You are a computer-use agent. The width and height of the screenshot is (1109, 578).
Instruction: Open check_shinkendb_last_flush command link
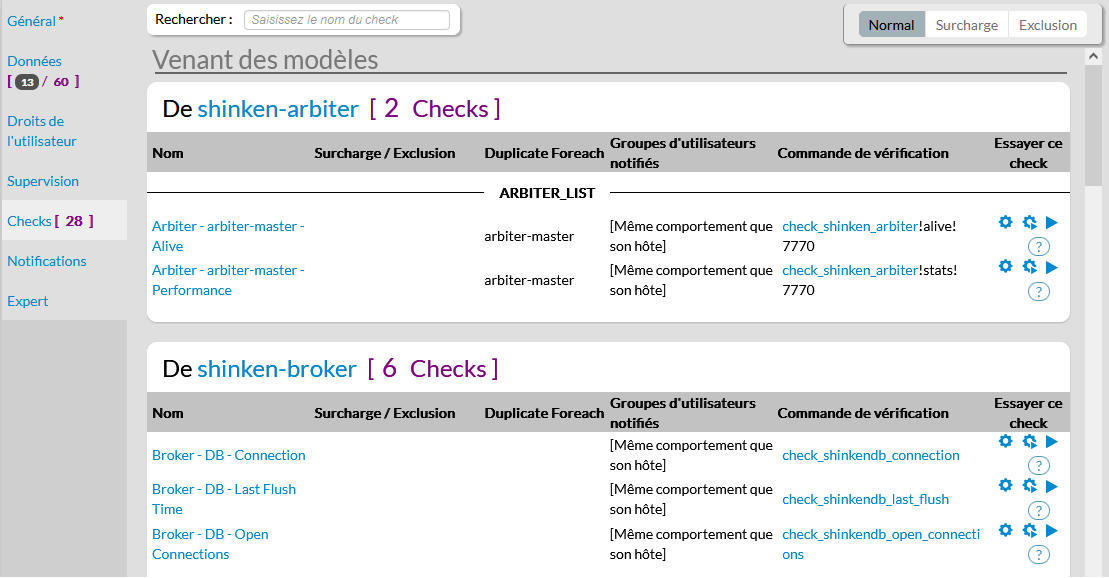[865, 499]
